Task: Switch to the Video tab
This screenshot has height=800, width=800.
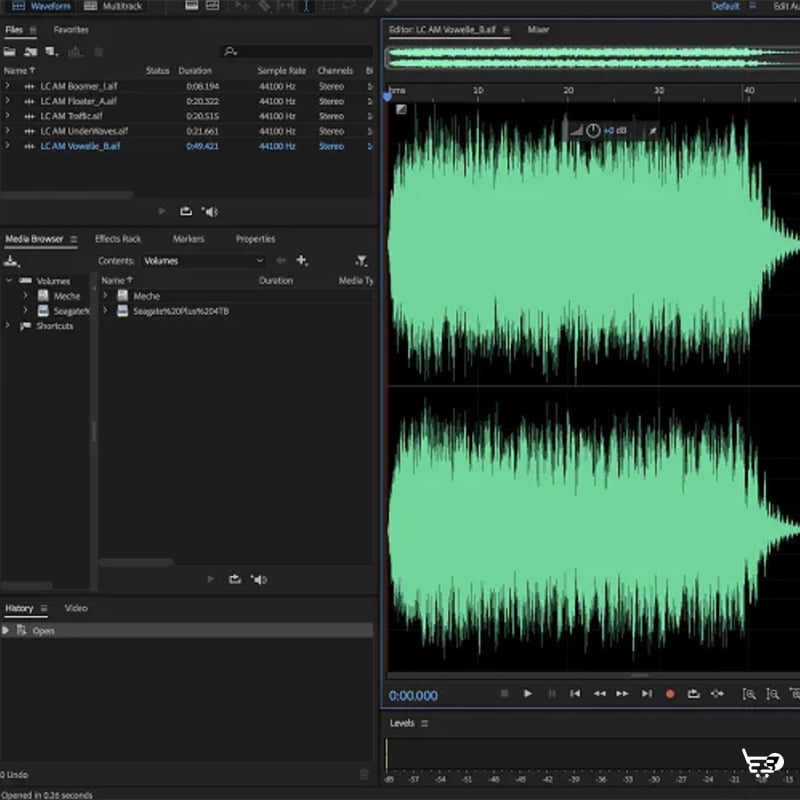Action: [x=76, y=608]
